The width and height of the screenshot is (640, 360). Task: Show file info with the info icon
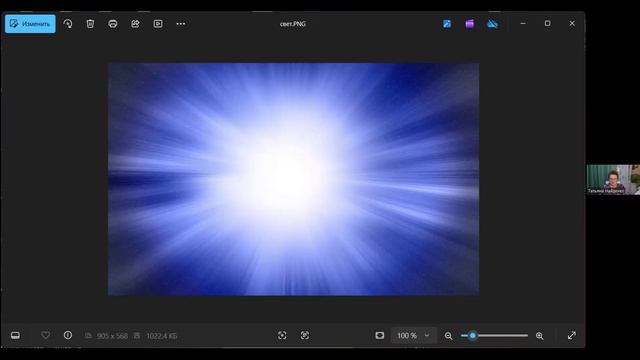(68, 335)
